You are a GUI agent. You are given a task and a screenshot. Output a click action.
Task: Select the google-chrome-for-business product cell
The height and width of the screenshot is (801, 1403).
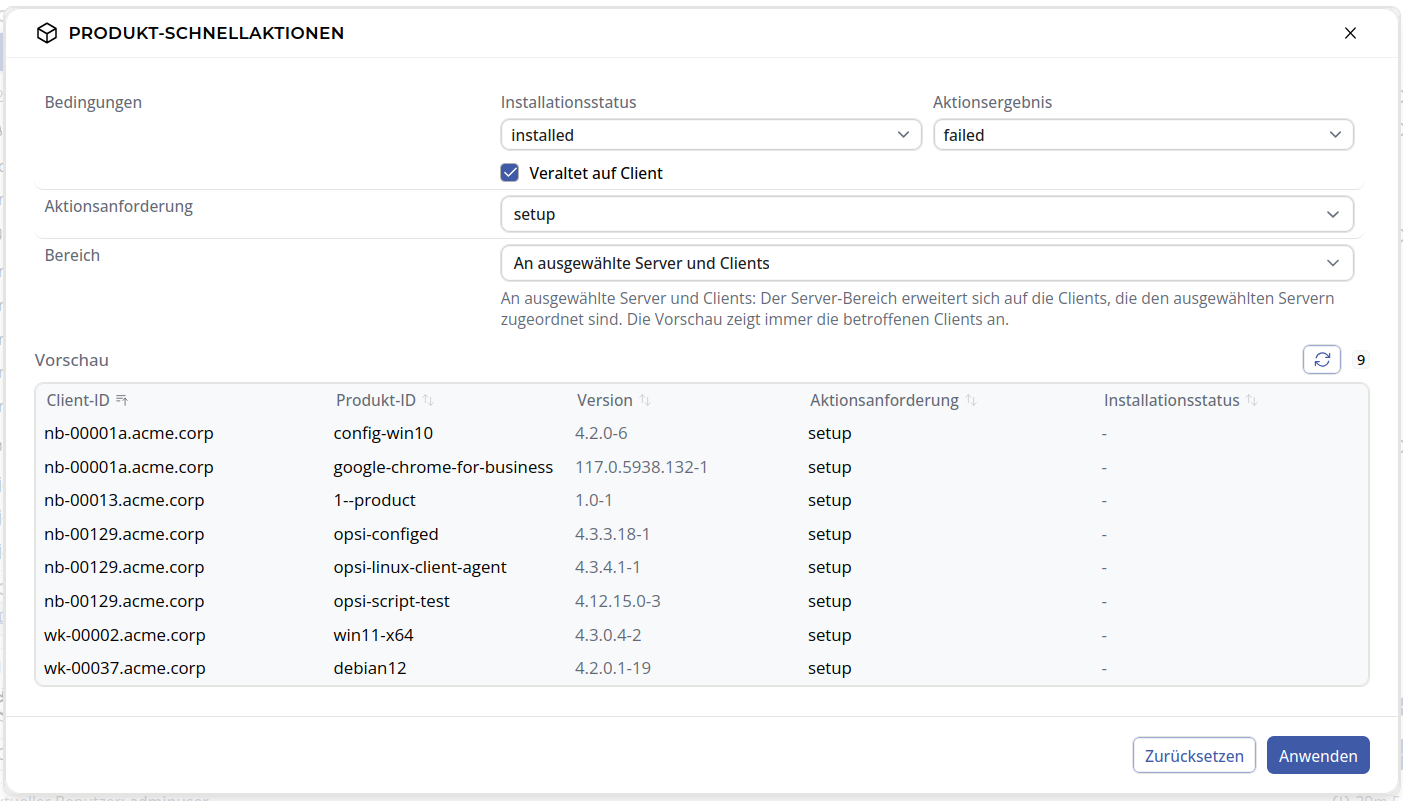(443, 467)
